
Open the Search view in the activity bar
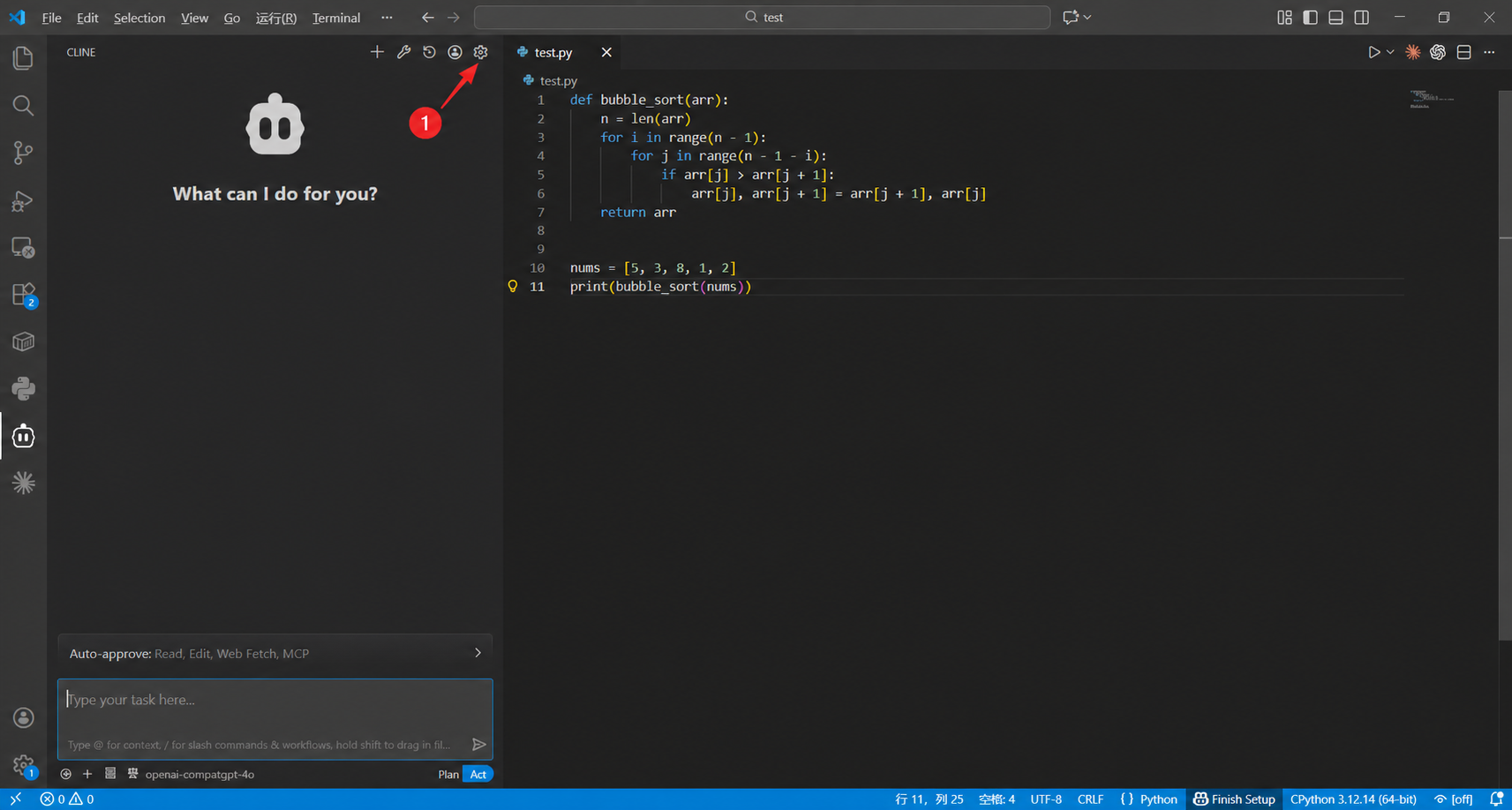click(x=23, y=106)
